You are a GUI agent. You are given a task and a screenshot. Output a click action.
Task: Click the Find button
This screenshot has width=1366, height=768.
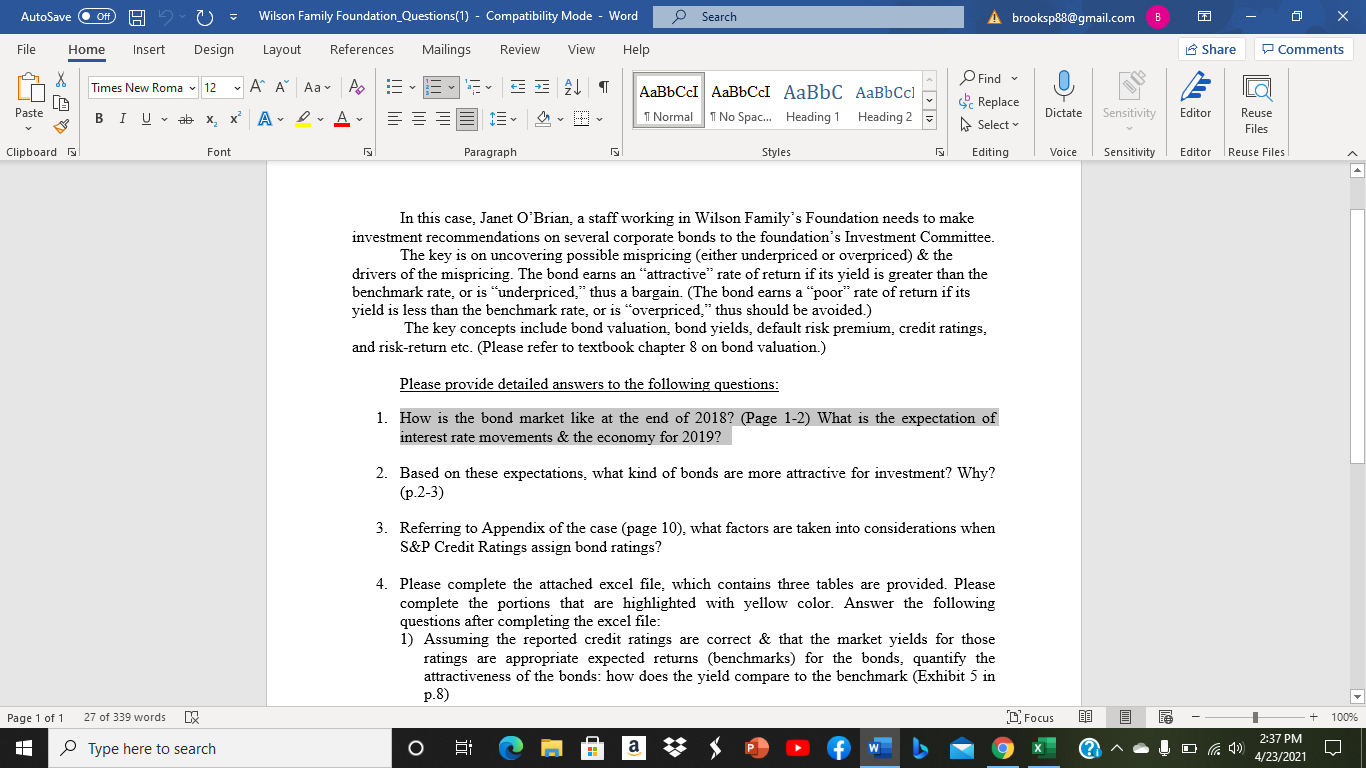pyautogui.click(x=981, y=78)
